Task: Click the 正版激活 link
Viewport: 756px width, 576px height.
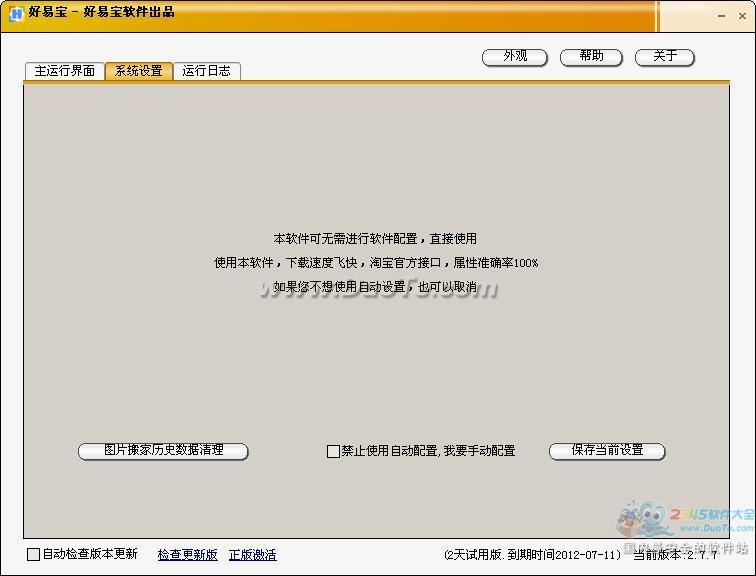Action: click(x=253, y=555)
